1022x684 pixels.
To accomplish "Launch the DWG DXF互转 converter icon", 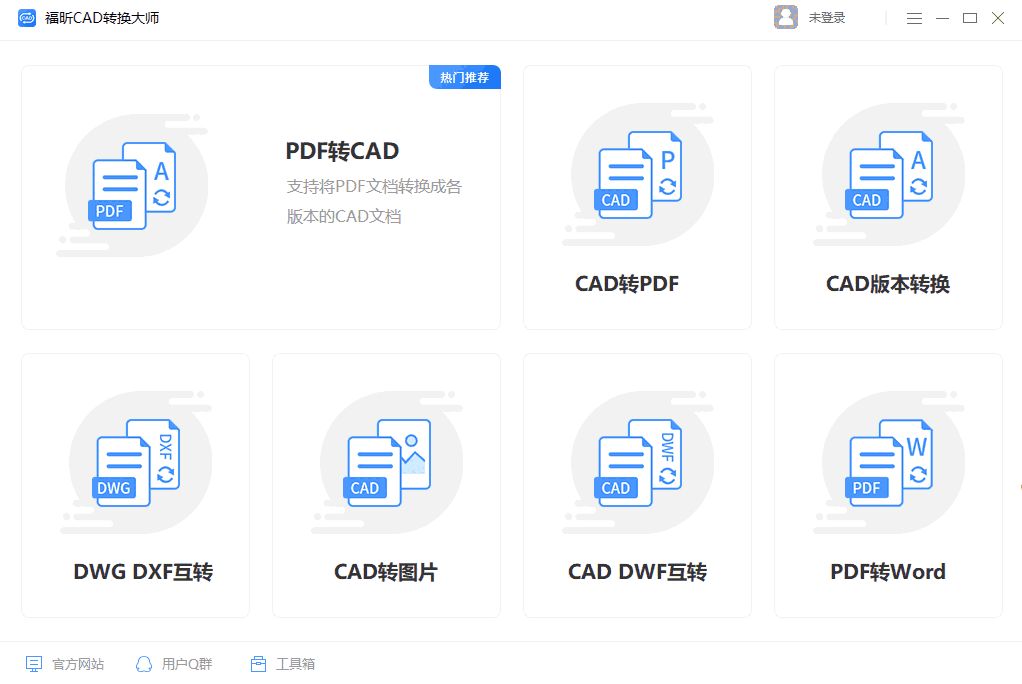I will tap(135, 462).
